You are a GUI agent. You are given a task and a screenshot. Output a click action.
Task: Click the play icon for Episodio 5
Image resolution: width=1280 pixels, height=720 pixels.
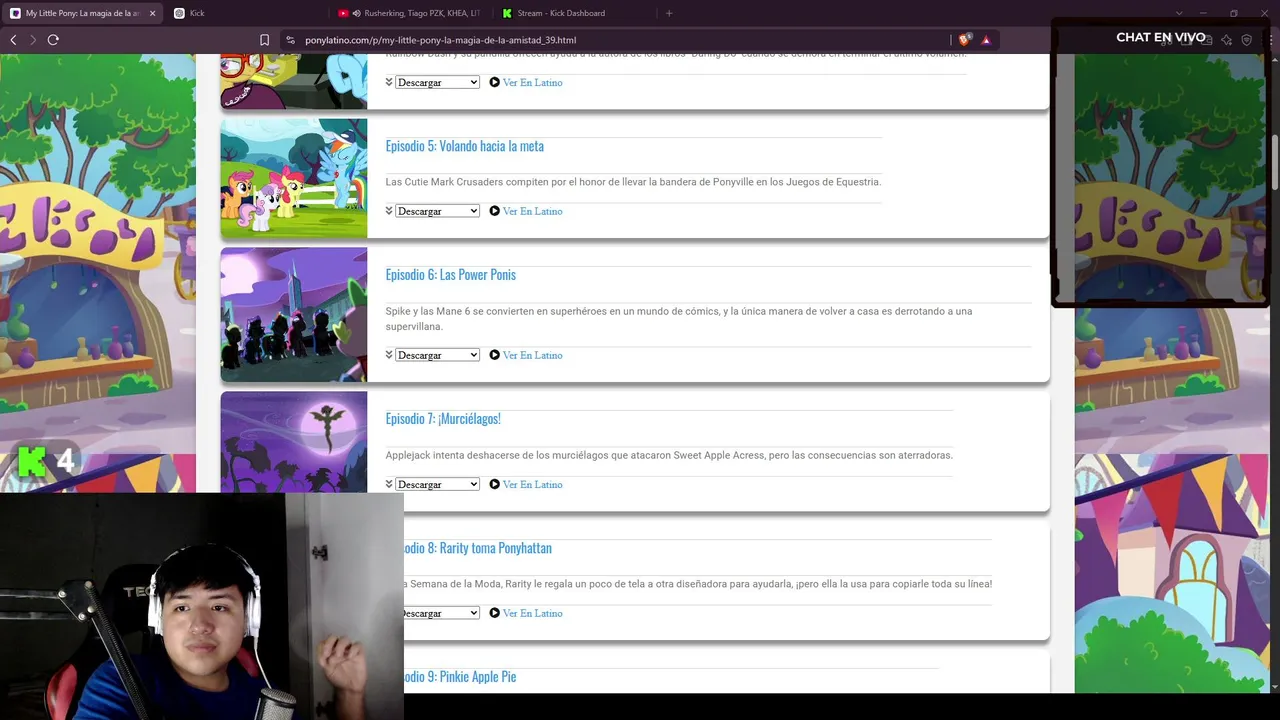click(494, 211)
